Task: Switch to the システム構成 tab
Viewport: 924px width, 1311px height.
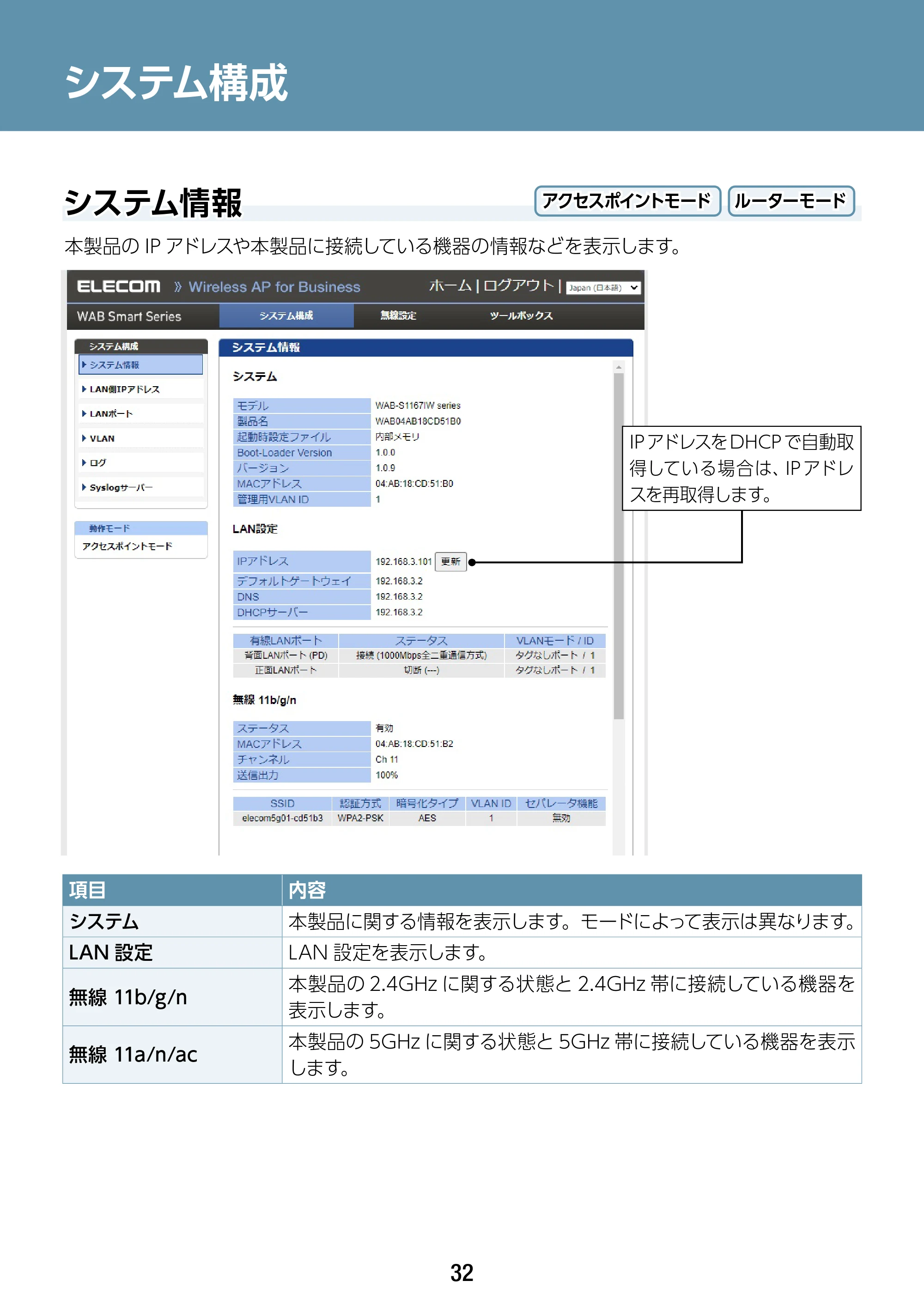Action: [286, 316]
